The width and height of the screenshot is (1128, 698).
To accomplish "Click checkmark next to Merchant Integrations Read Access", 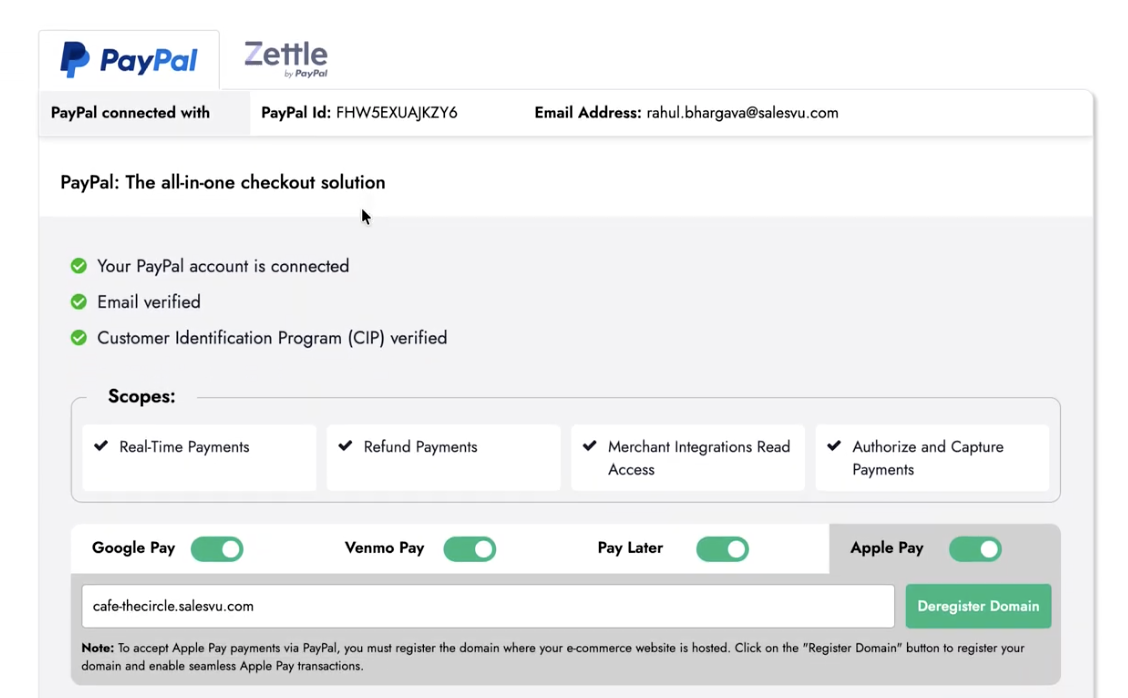I will (590, 446).
